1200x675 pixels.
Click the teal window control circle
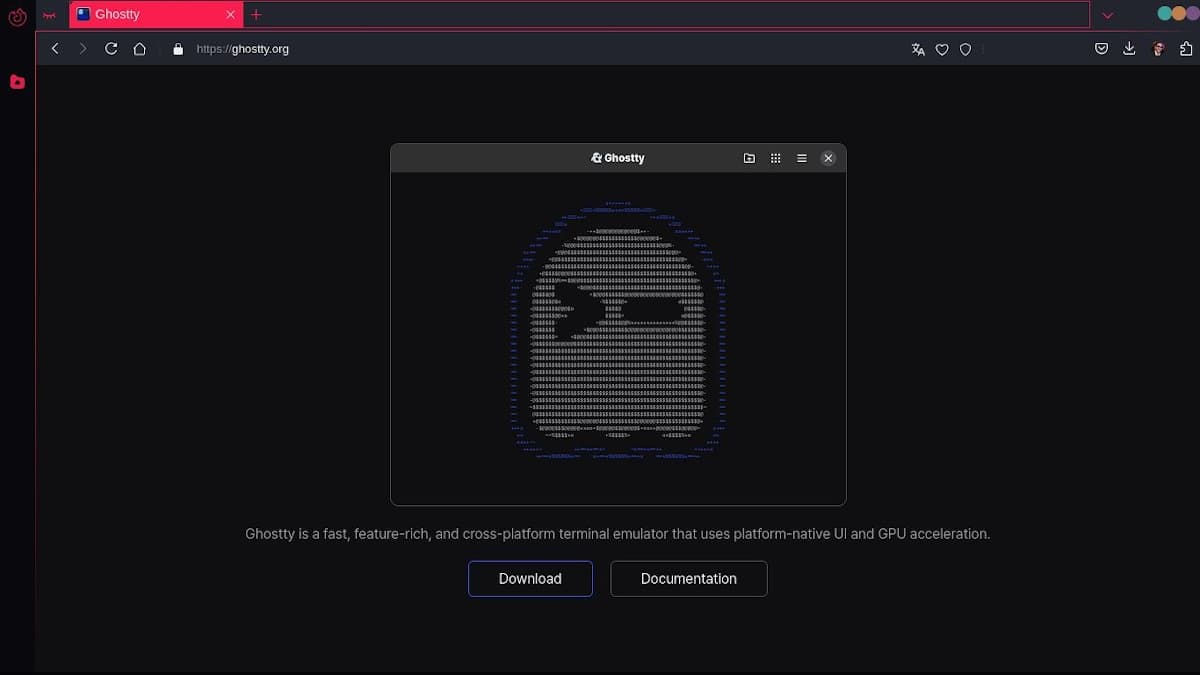(x=1164, y=14)
